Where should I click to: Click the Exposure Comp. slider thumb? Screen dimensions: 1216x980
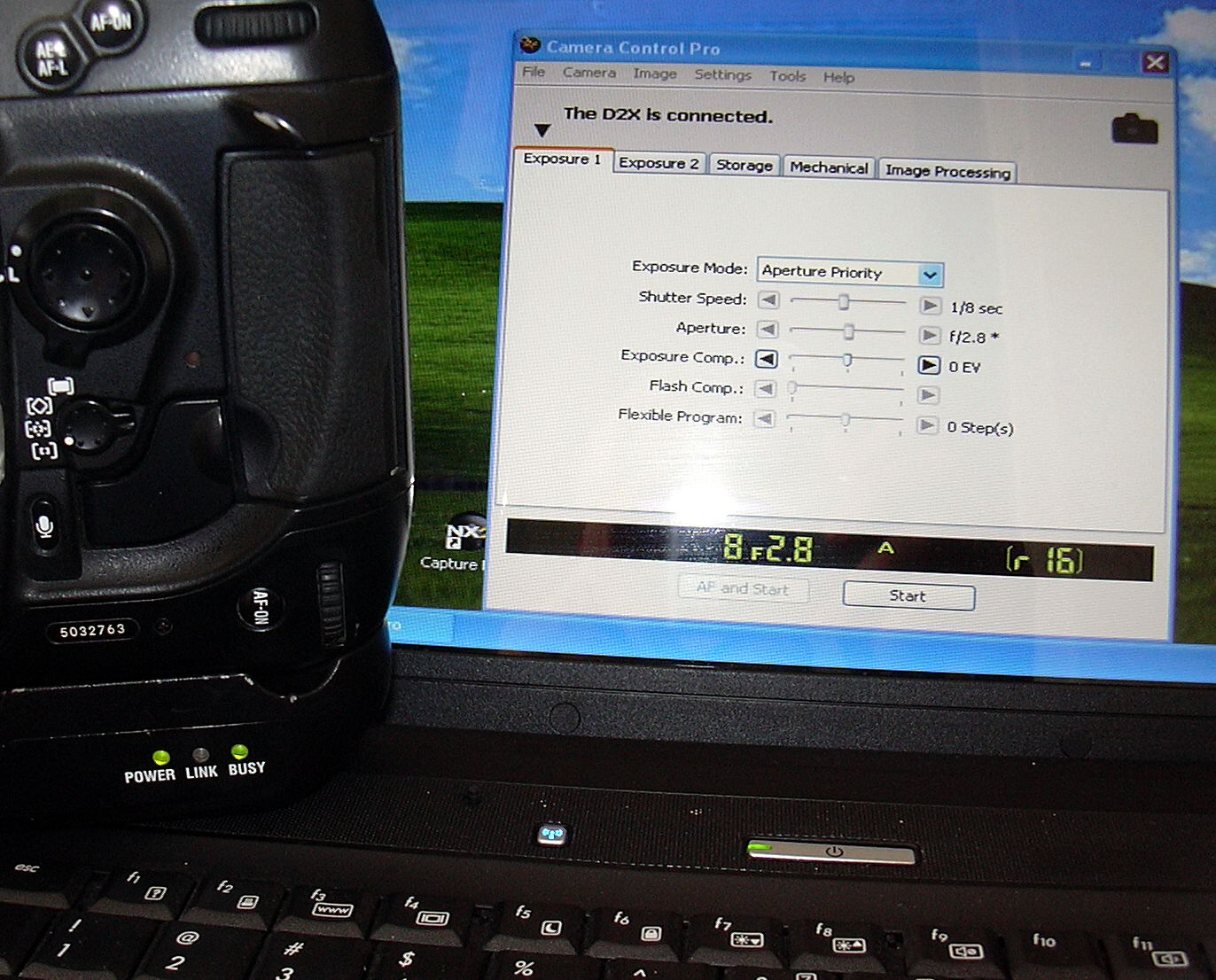[847, 361]
